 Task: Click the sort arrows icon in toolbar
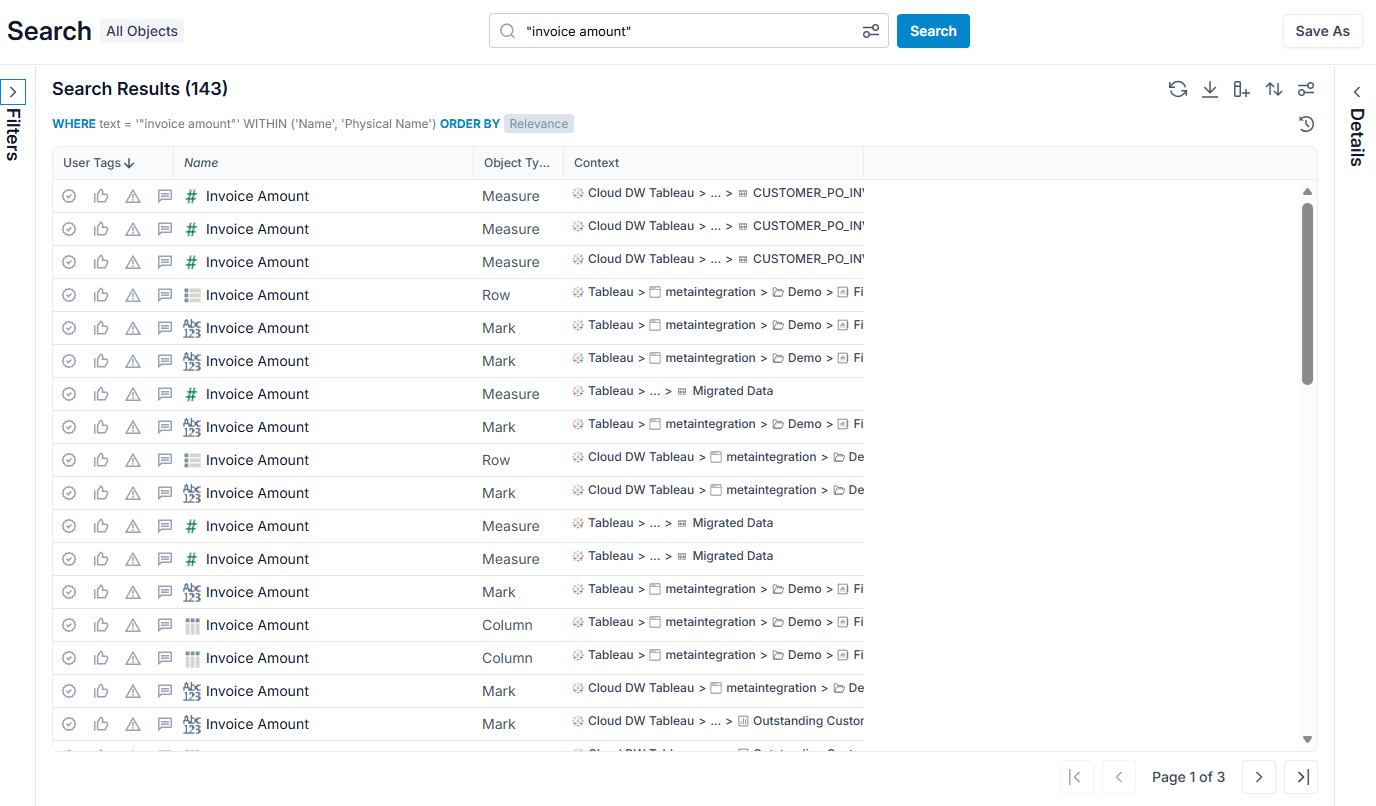click(1274, 89)
